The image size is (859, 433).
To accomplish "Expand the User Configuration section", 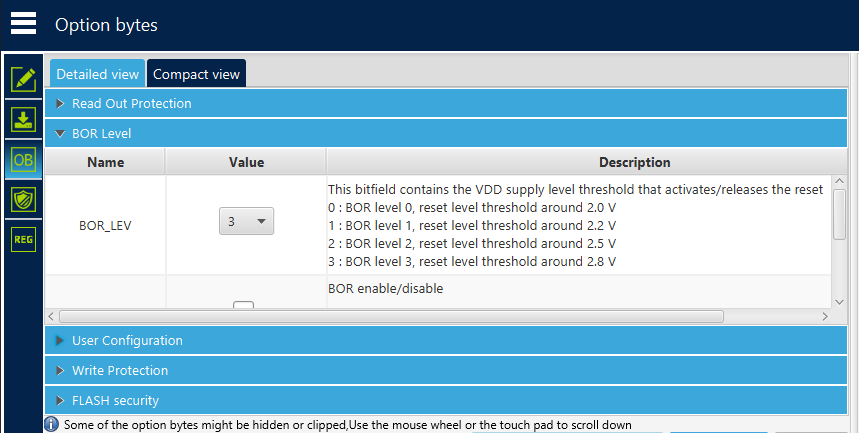I will [x=446, y=340].
